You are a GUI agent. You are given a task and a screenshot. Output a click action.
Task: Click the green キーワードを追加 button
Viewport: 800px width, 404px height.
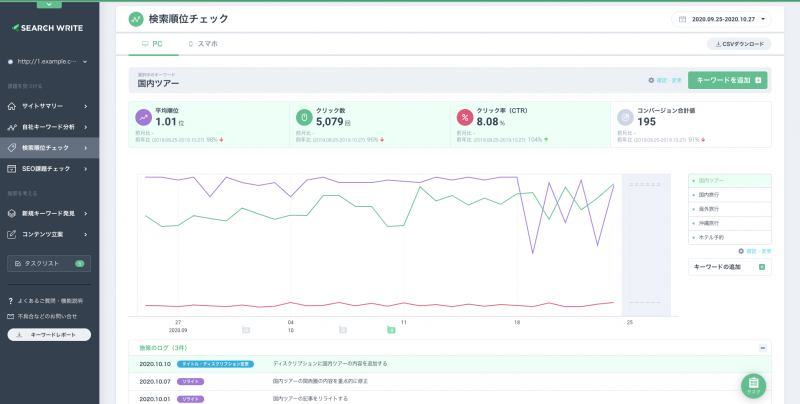pos(728,80)
